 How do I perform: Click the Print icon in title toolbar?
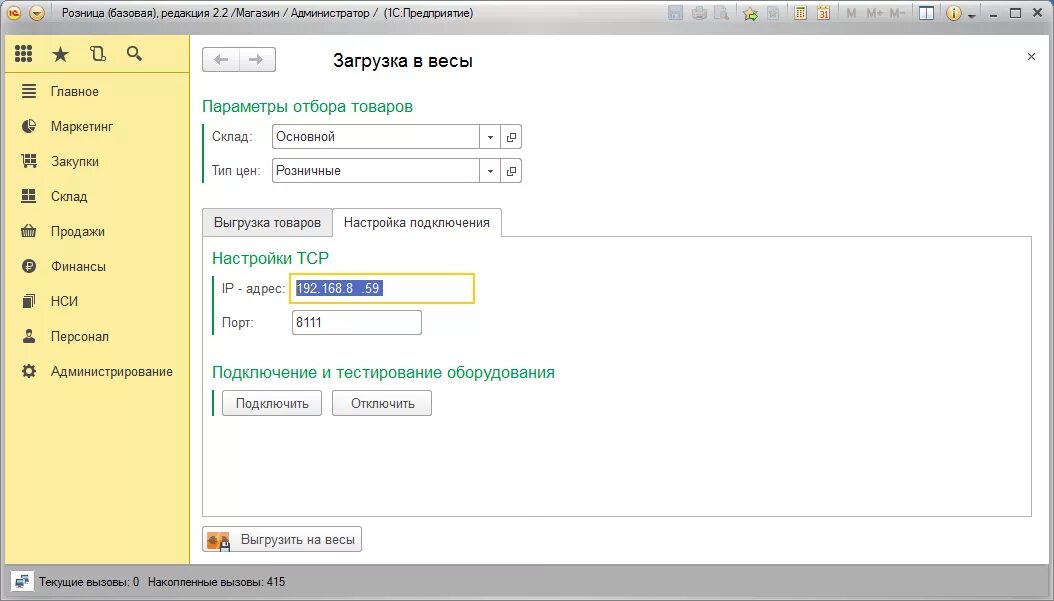pyautogui.click(x=699, y=13)
